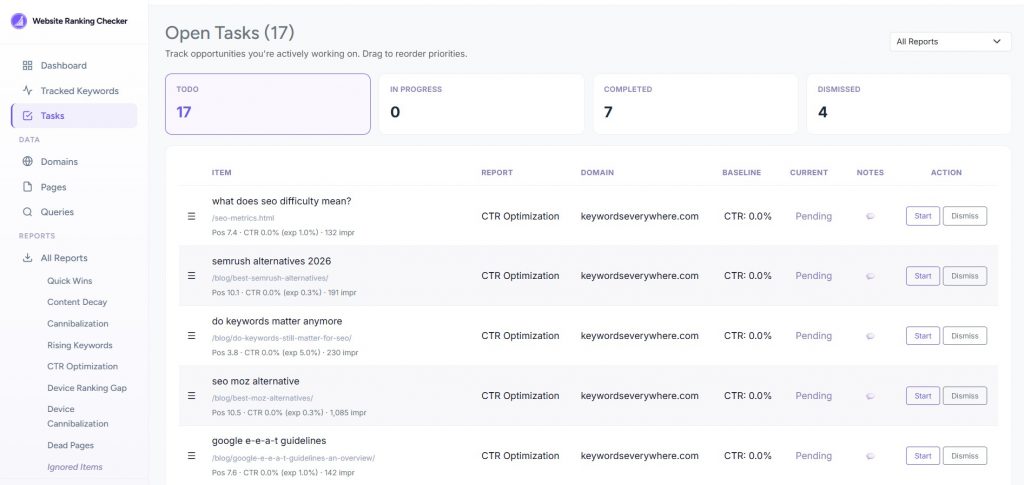Click the Tracked Keywords pulse icon

[27, 91]
